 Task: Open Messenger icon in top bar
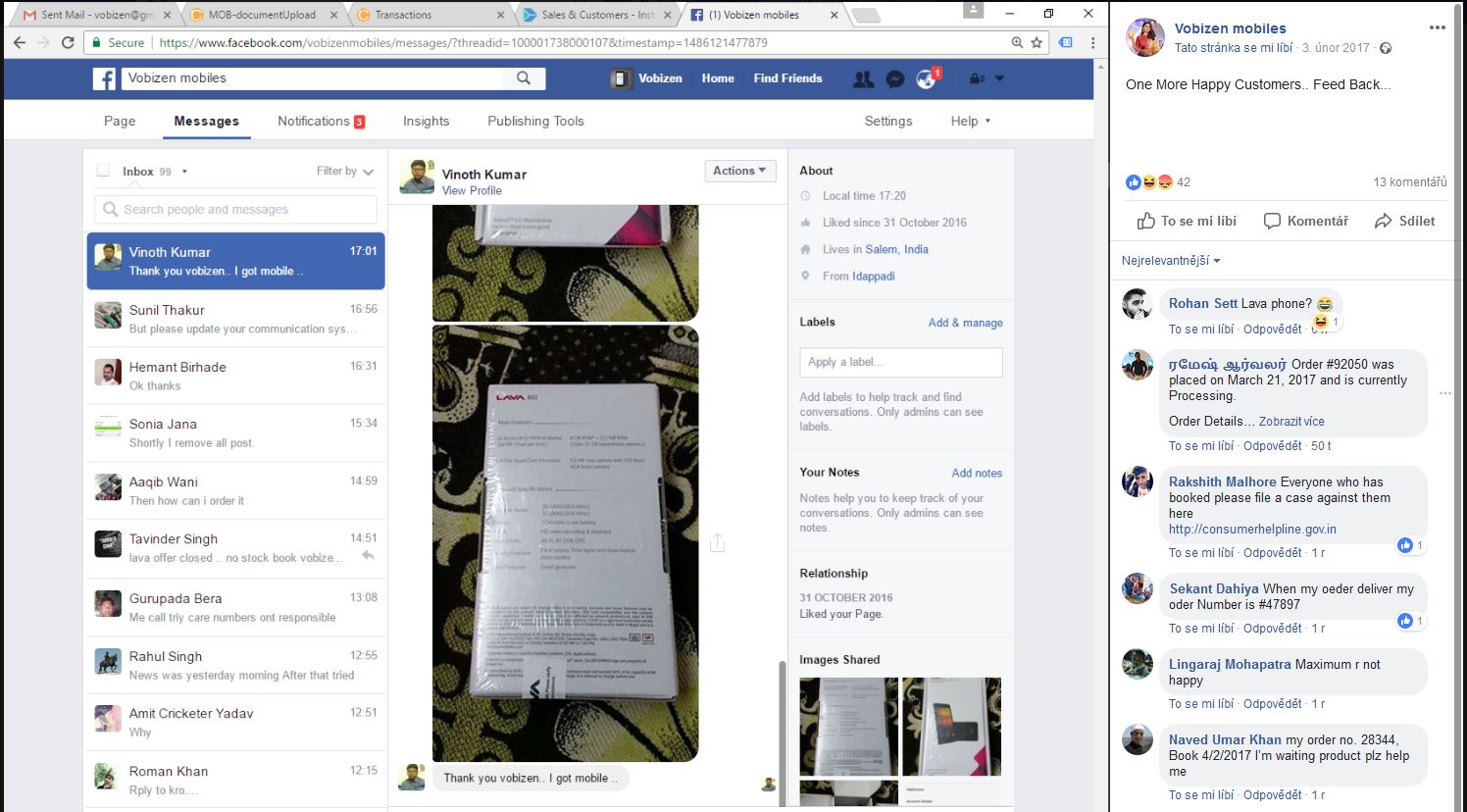click(x=895, y=79)
